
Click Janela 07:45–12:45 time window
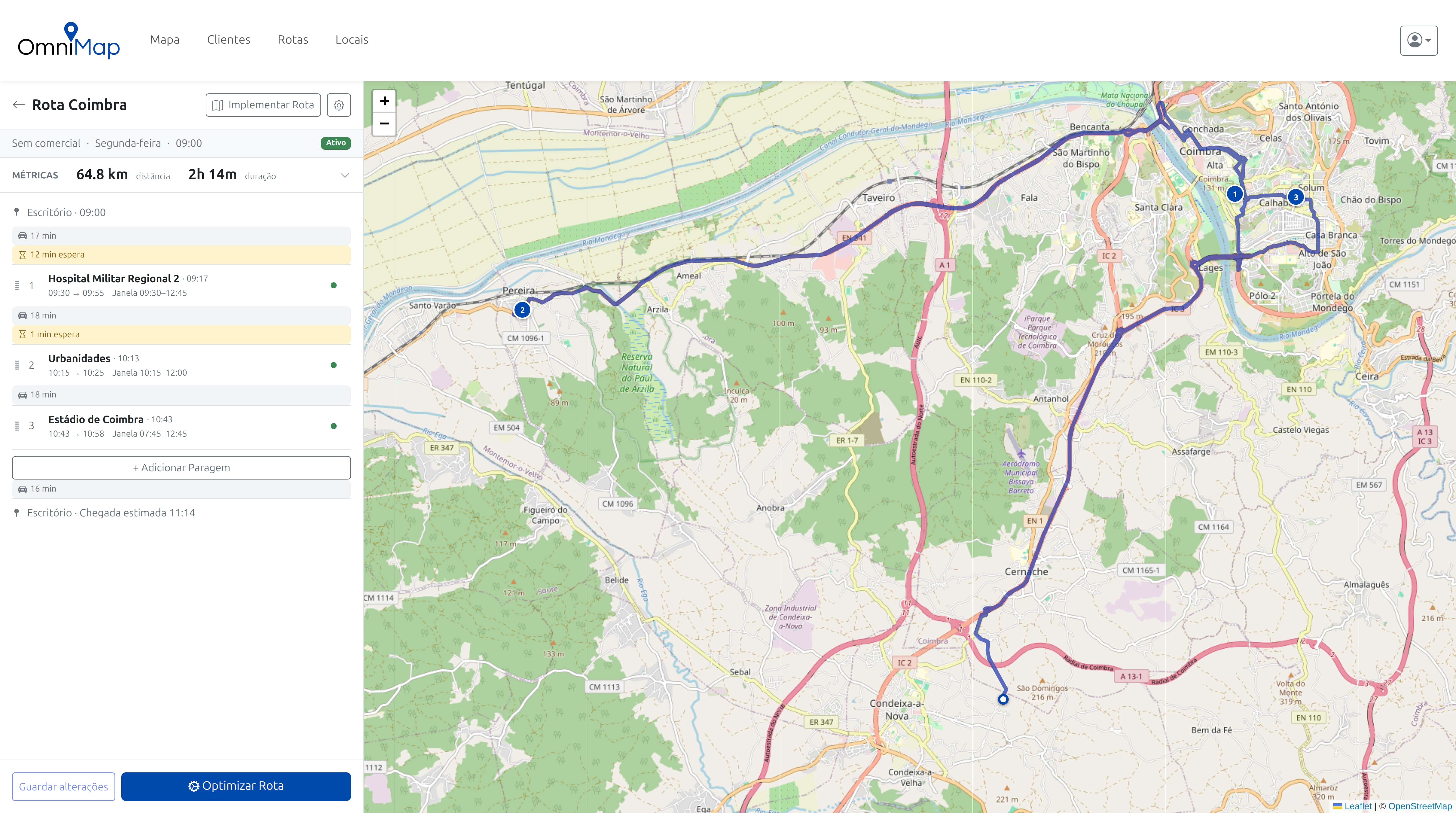[149, 433]
